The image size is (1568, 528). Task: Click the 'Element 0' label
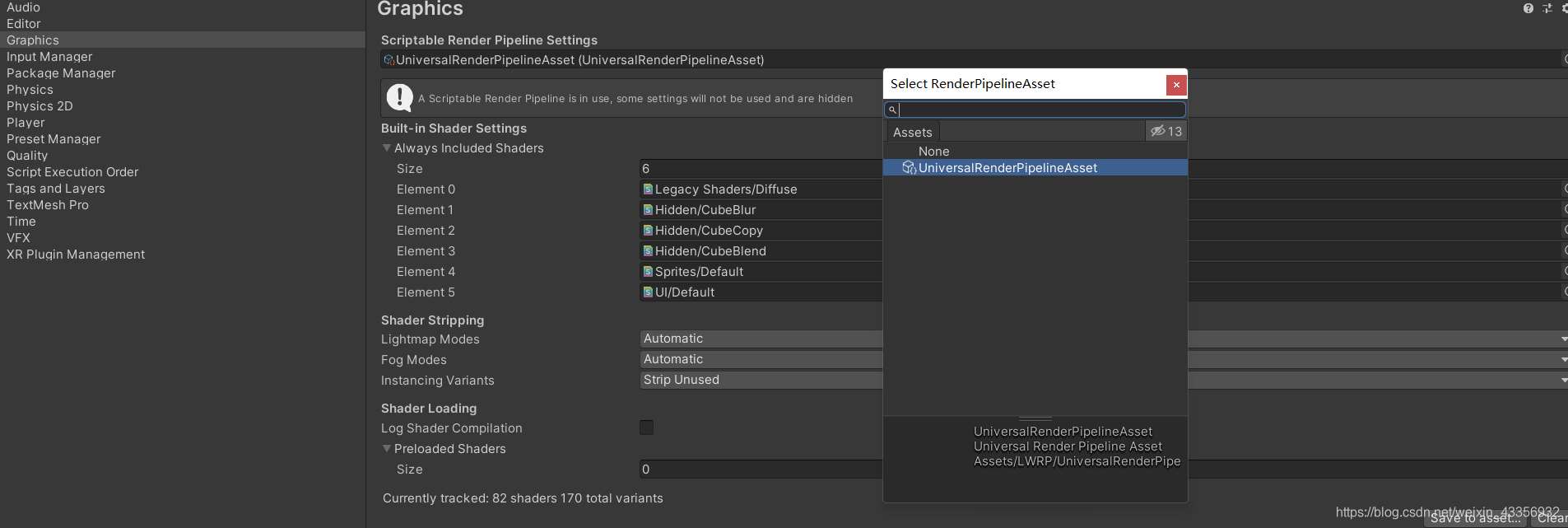point(426,189)
